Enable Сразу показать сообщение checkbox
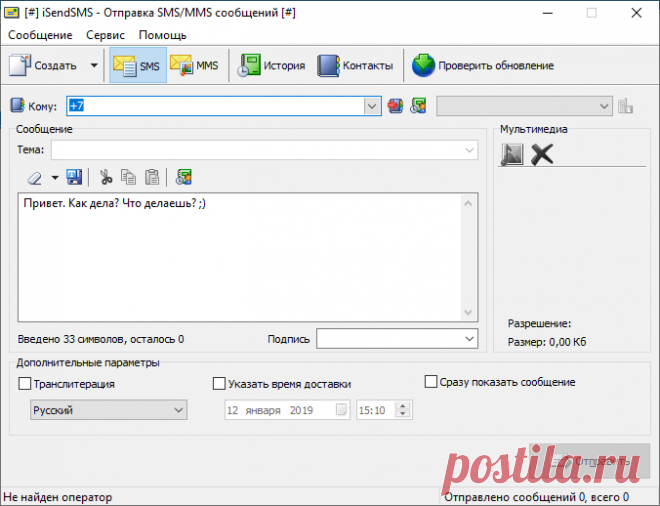 431,382
